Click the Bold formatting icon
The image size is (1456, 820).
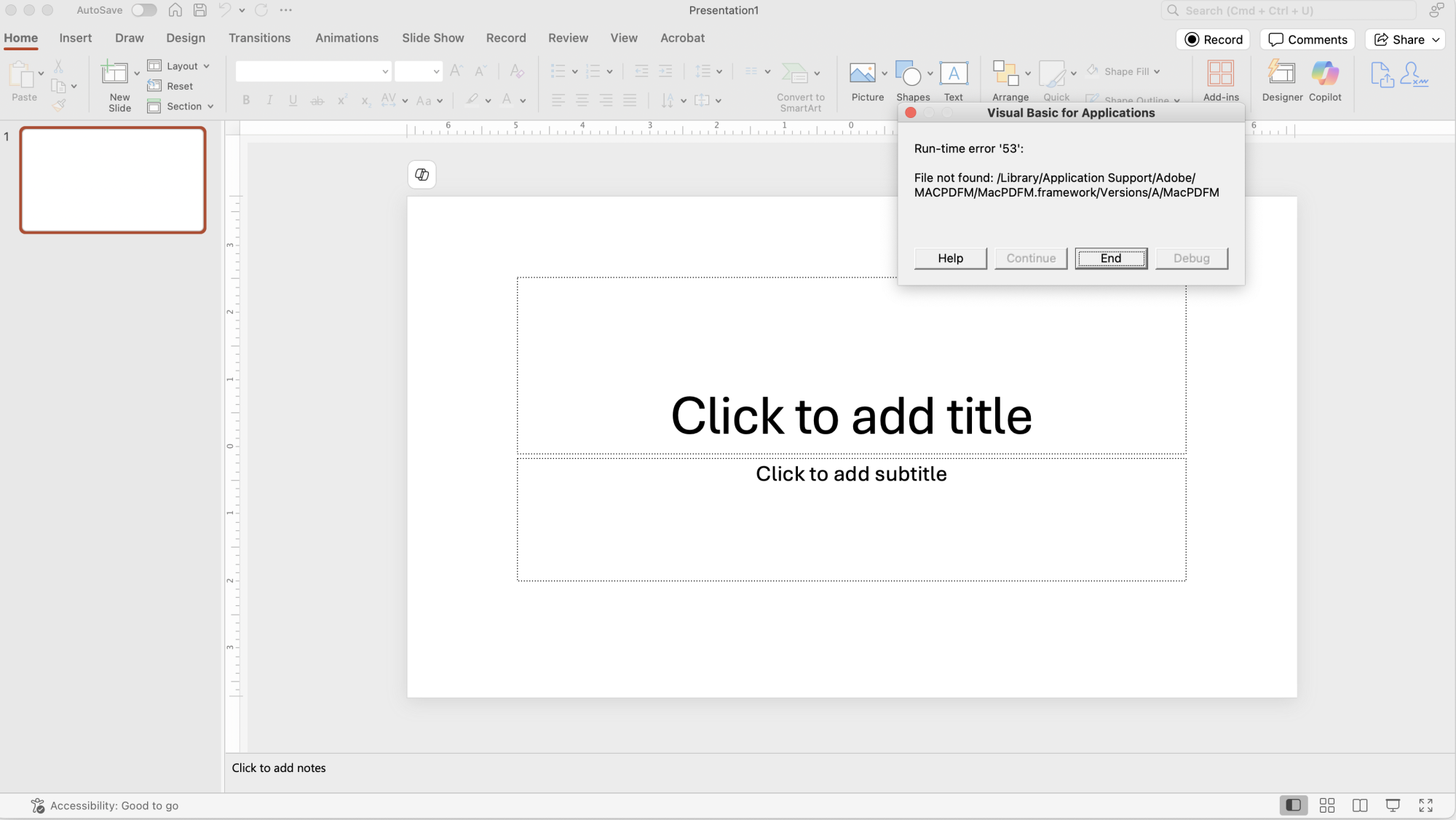coord(246,100)
